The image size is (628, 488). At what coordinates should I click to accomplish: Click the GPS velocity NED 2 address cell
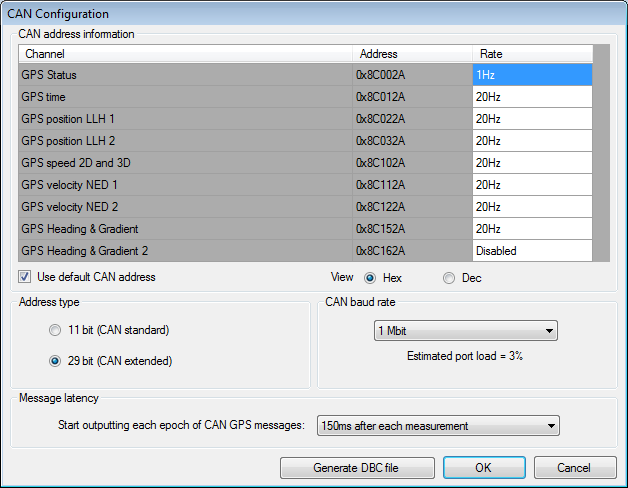411,207
